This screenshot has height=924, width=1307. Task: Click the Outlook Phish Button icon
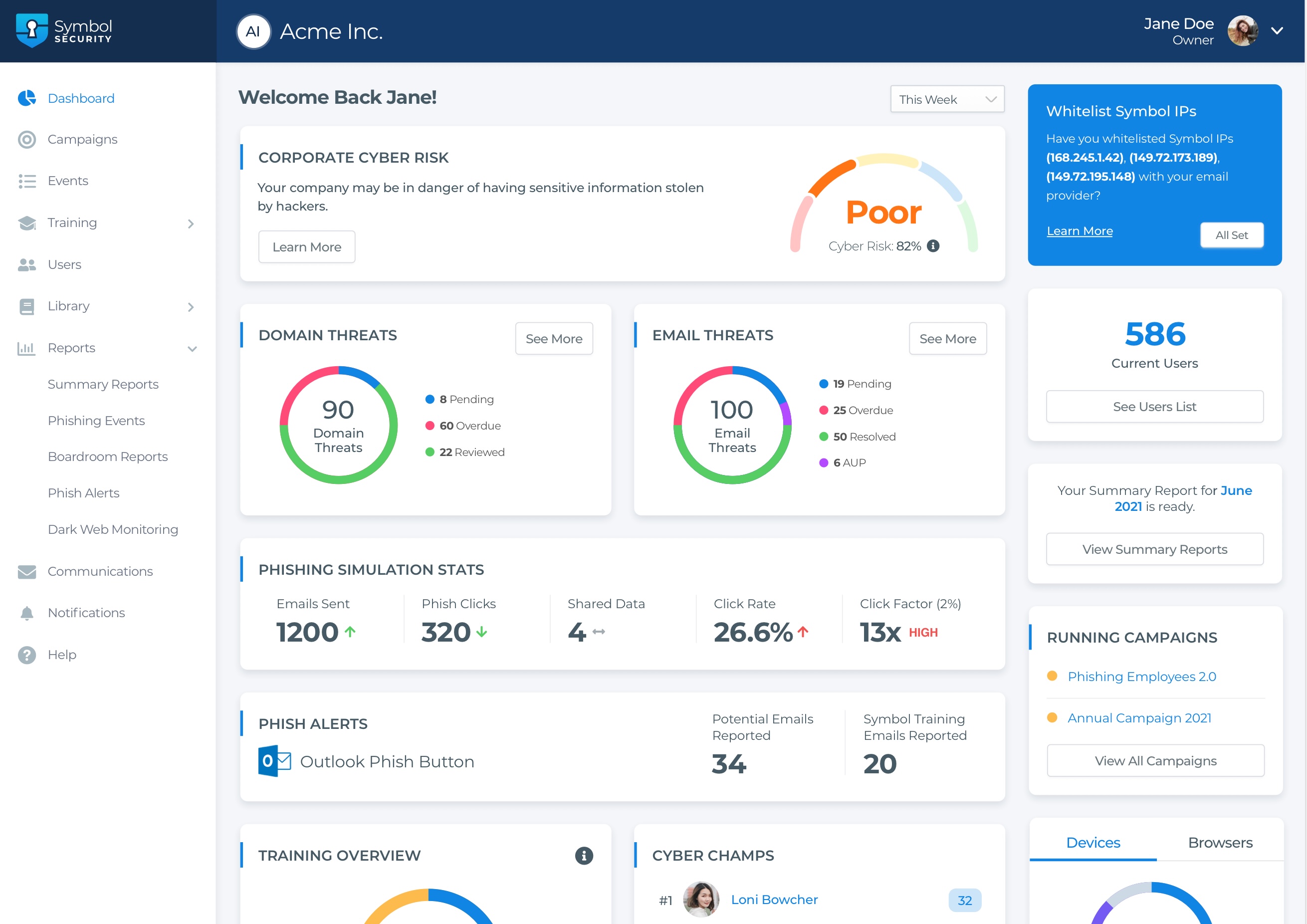coord(275,761)
